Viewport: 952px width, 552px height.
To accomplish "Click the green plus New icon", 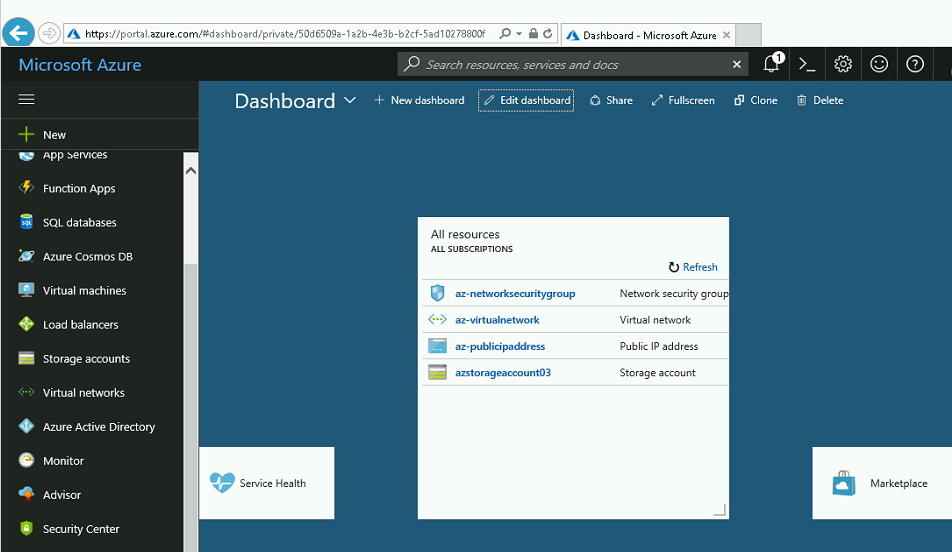I will (x=26, y=134).
